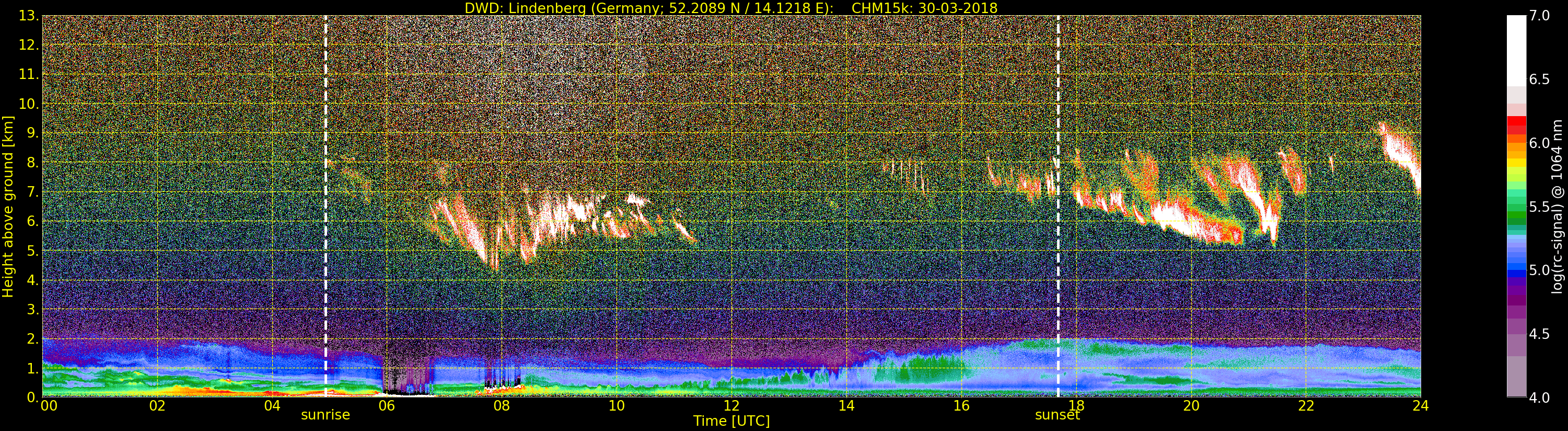Click the '02' time axis tick
Image resolution: width=1568 pixels, height=431 pixels.
[157, 406]
